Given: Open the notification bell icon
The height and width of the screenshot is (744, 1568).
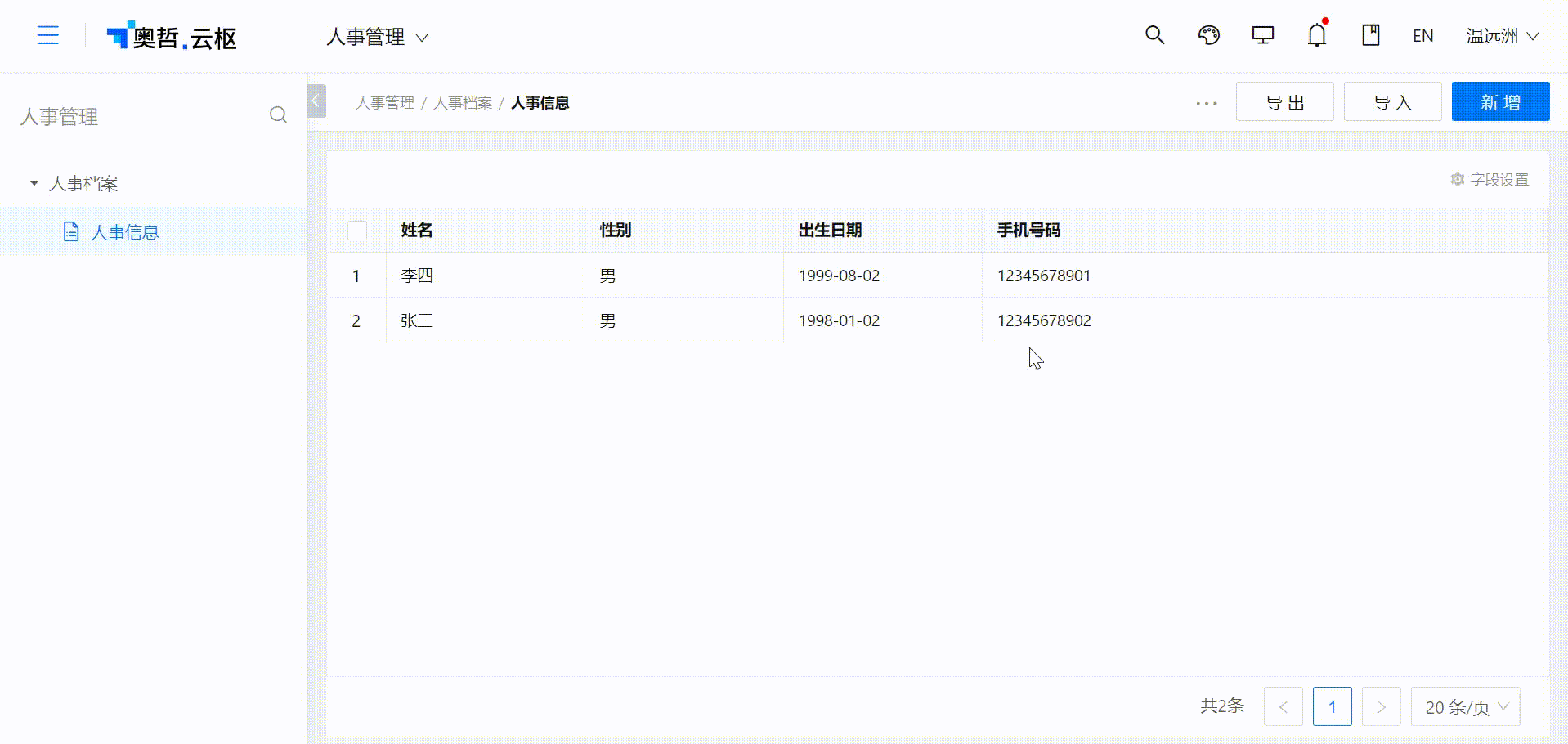Looking at the screenshot, I should [x=1317, y=35].
